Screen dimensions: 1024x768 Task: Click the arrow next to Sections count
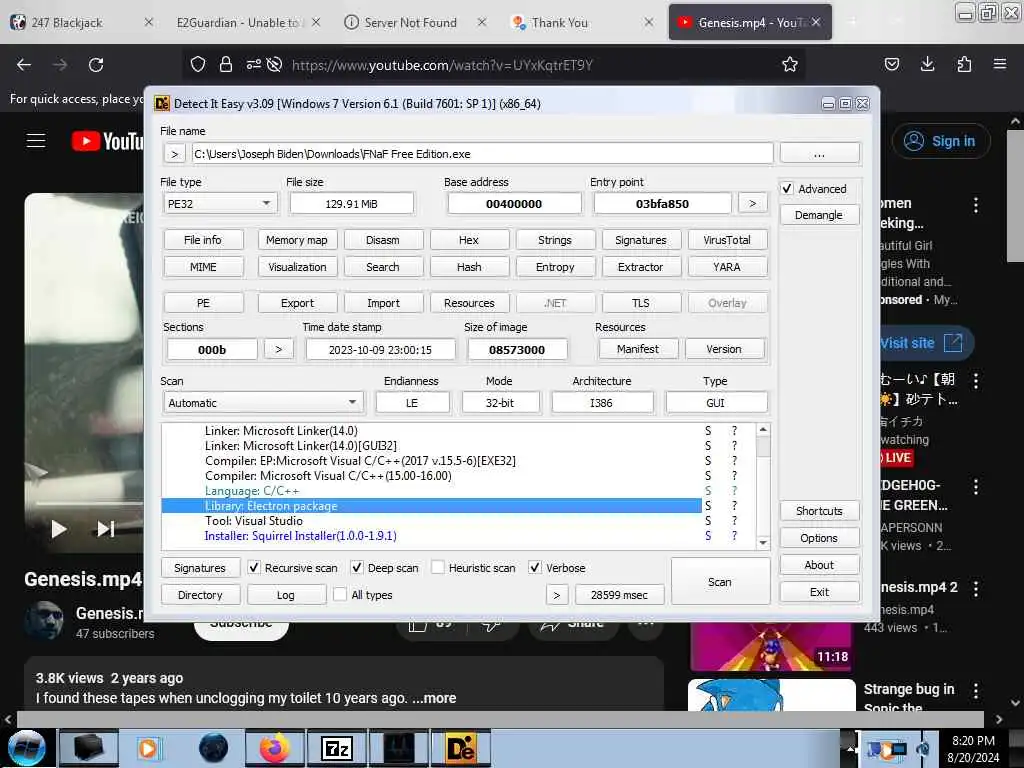pyautogui.click(x=279, y=349)
